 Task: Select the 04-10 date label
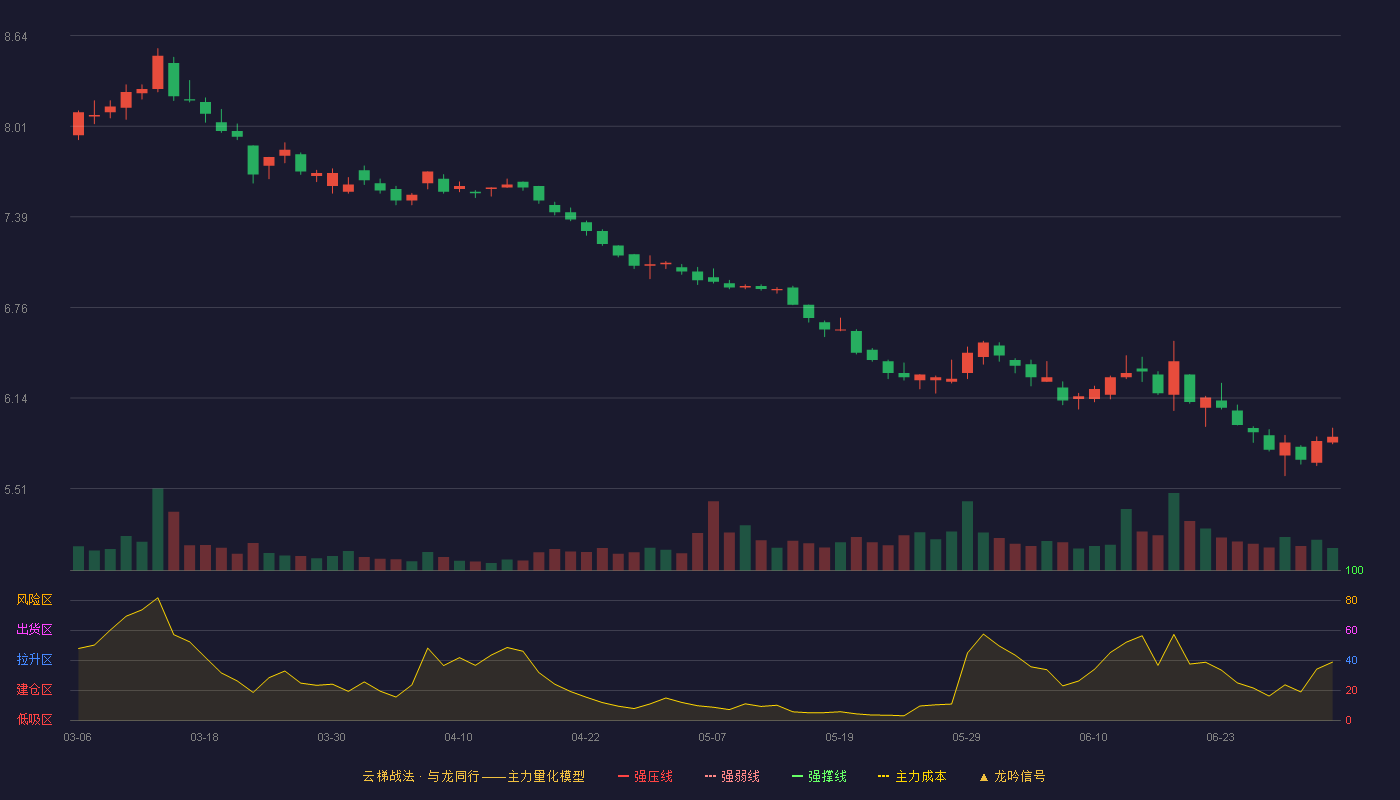(x=458, y=737)
